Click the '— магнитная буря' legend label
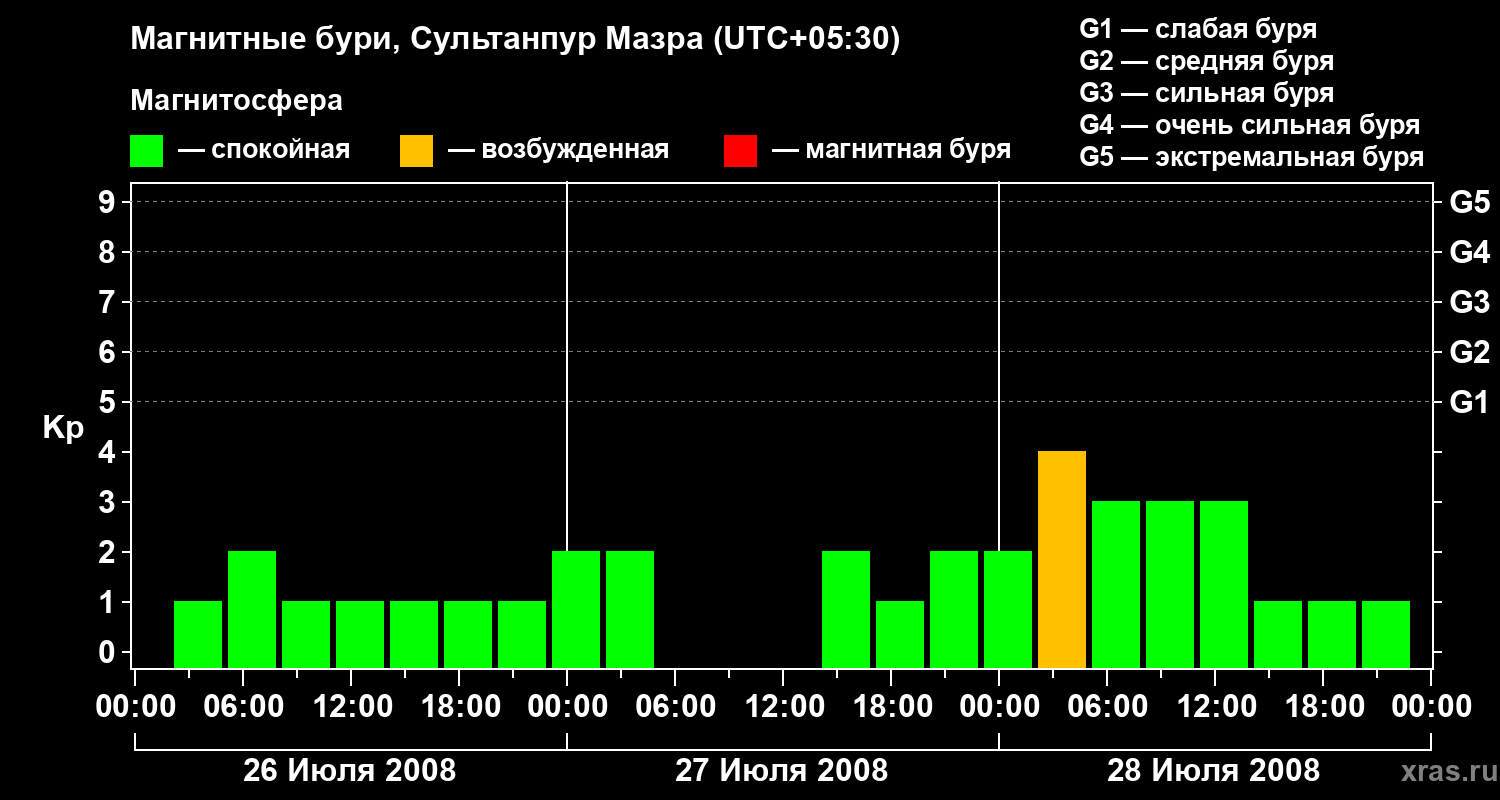 pyautogui.click(x=892, y=151)
